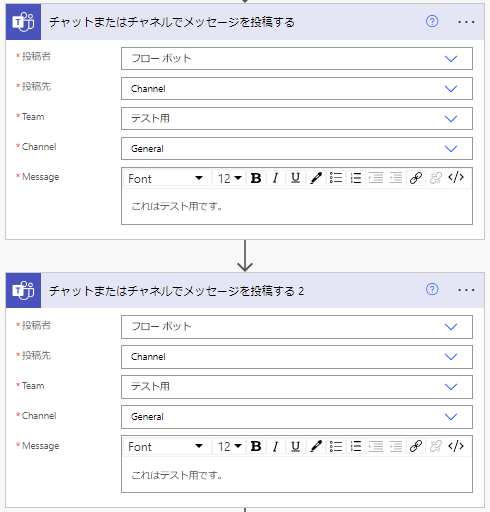
Task: Click insert link icon in second action's editor
Action: 416,446
